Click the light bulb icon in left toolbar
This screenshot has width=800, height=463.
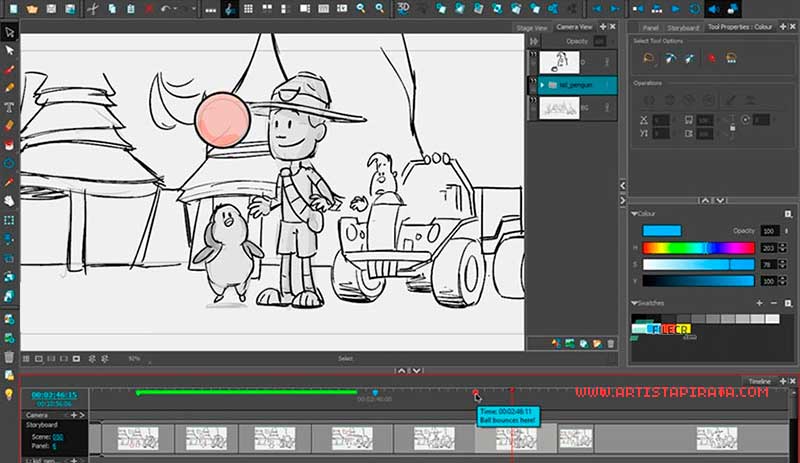click(9, 394)
